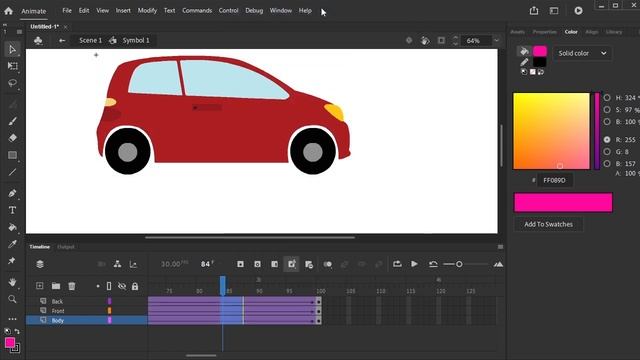Click the hex color FF089D field
This screenshot has width=640, height=360.
coord(555,180)
